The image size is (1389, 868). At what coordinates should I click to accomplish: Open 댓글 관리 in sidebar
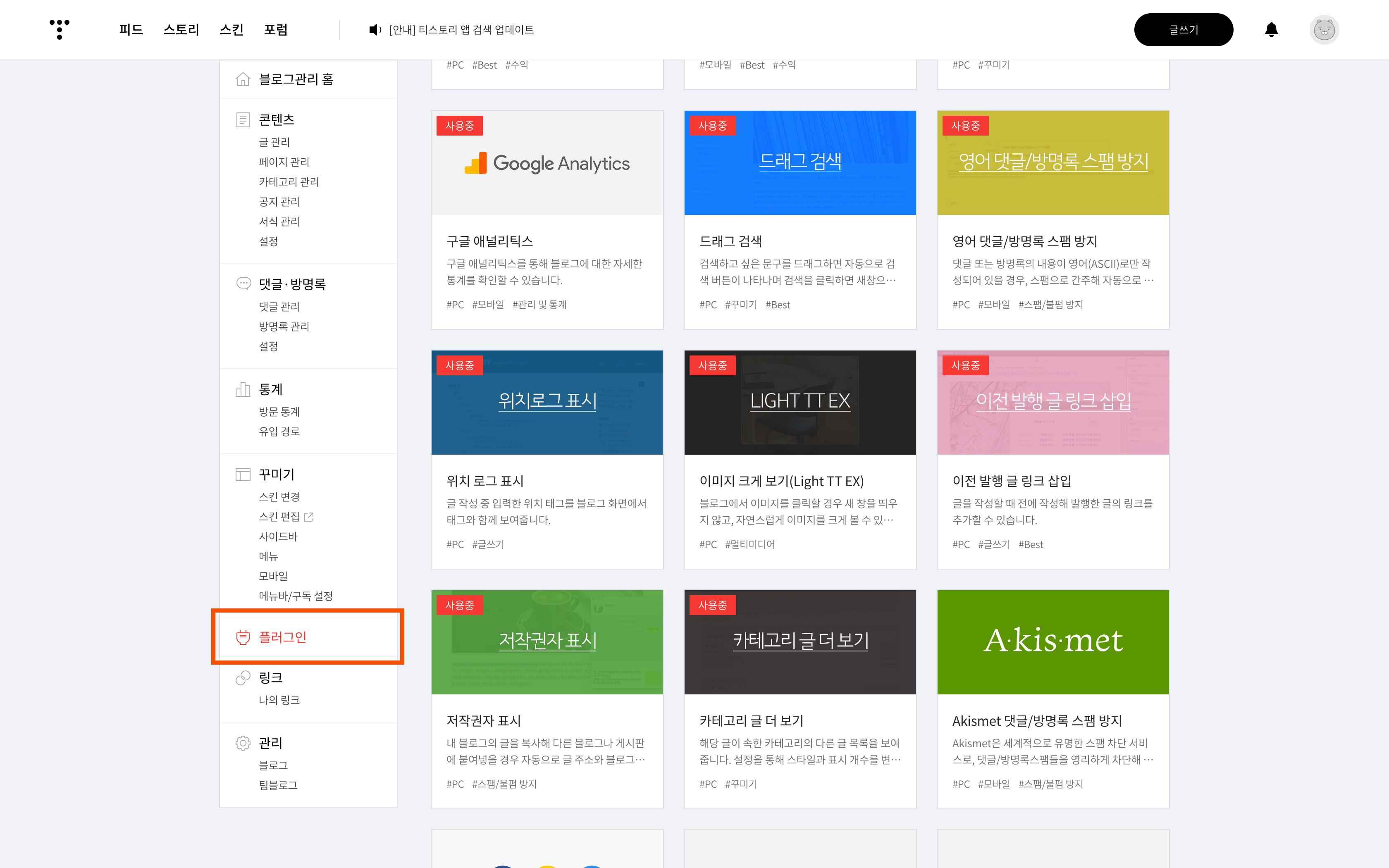coord(279,307)
